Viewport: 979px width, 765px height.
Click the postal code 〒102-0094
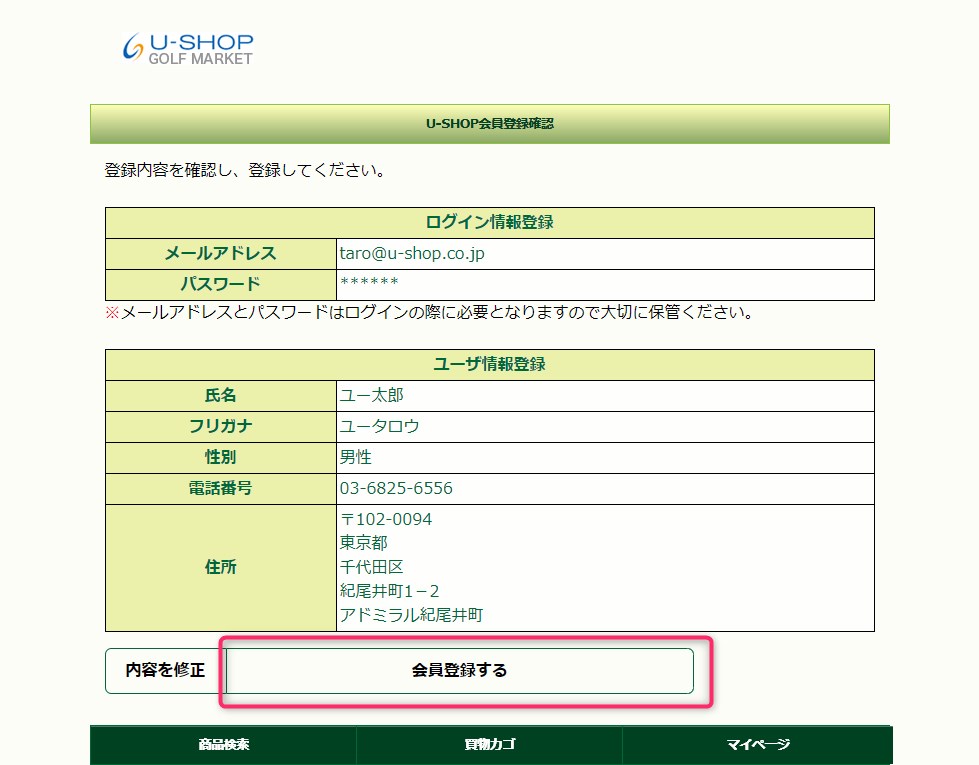click(x=386, y=520)
